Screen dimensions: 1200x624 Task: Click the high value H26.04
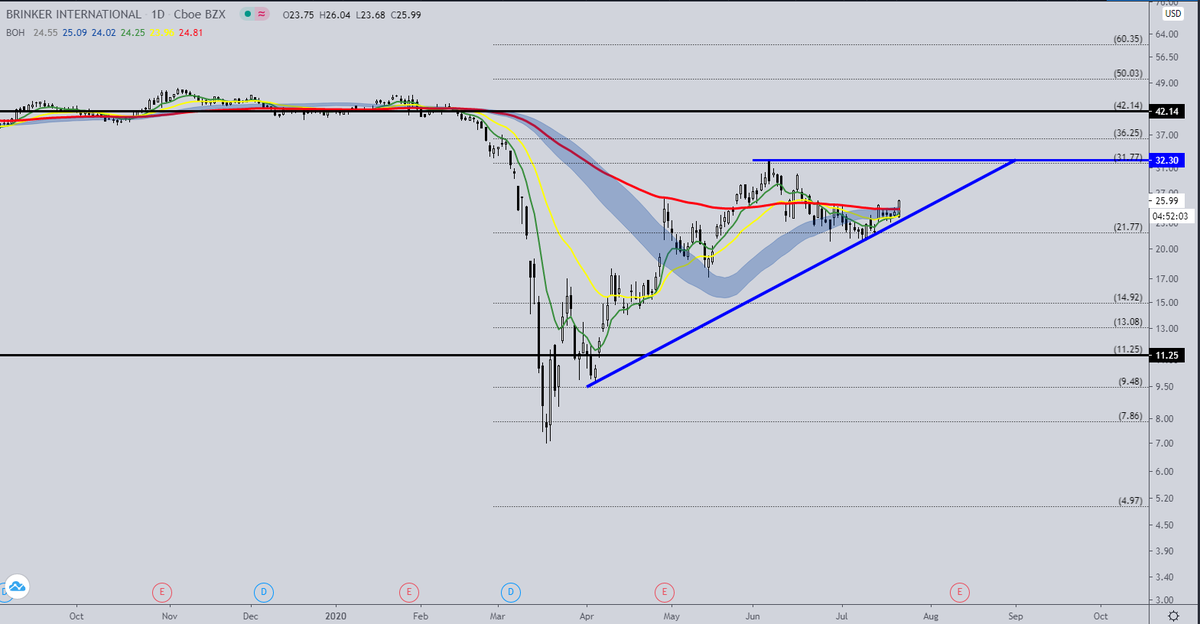point(337,16)
